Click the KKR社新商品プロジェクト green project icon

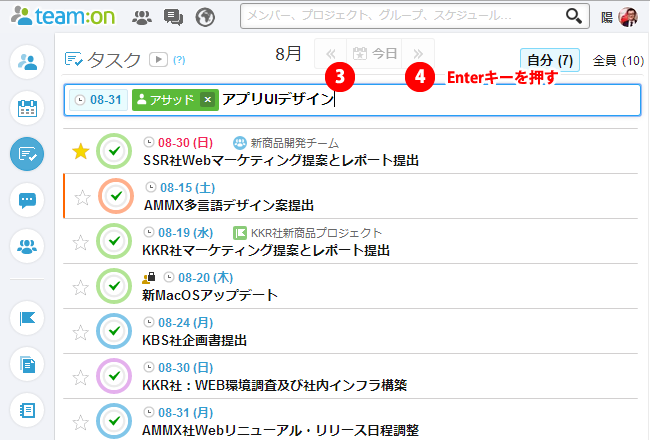[x=240, y=233]
